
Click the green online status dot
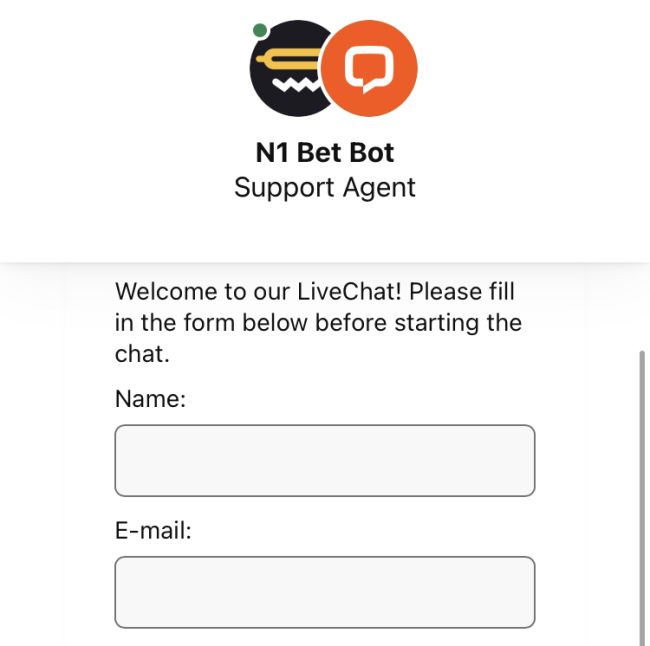click(260, 30)
